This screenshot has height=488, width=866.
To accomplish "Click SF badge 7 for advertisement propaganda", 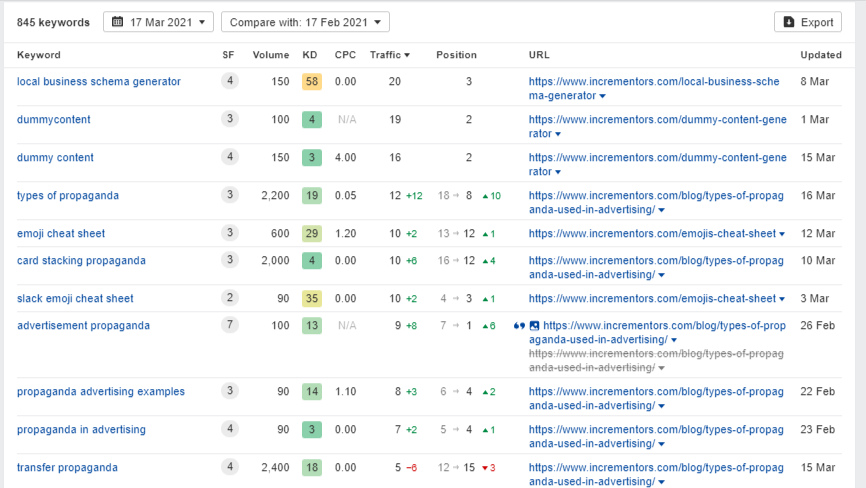I will pyautogui.click(x=230, y=325).
